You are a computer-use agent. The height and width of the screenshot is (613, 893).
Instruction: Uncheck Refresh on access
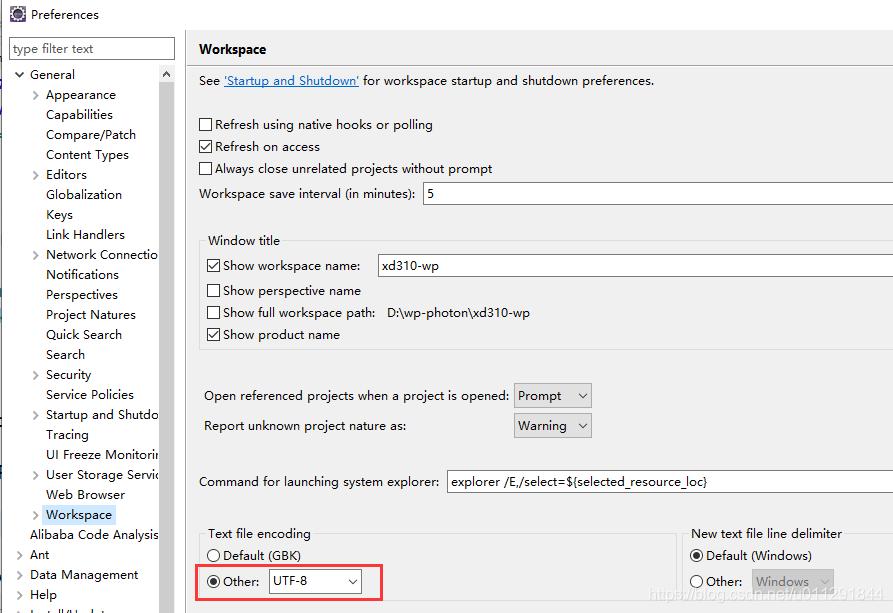tap(204, 146)
